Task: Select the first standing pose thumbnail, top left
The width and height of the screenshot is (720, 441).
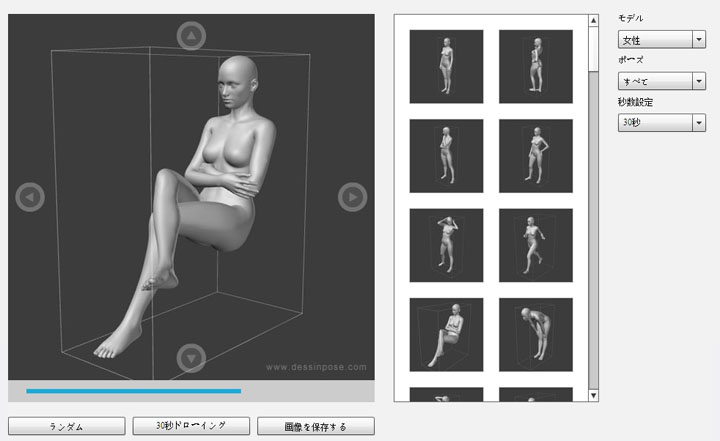Action: pos(446,66)
